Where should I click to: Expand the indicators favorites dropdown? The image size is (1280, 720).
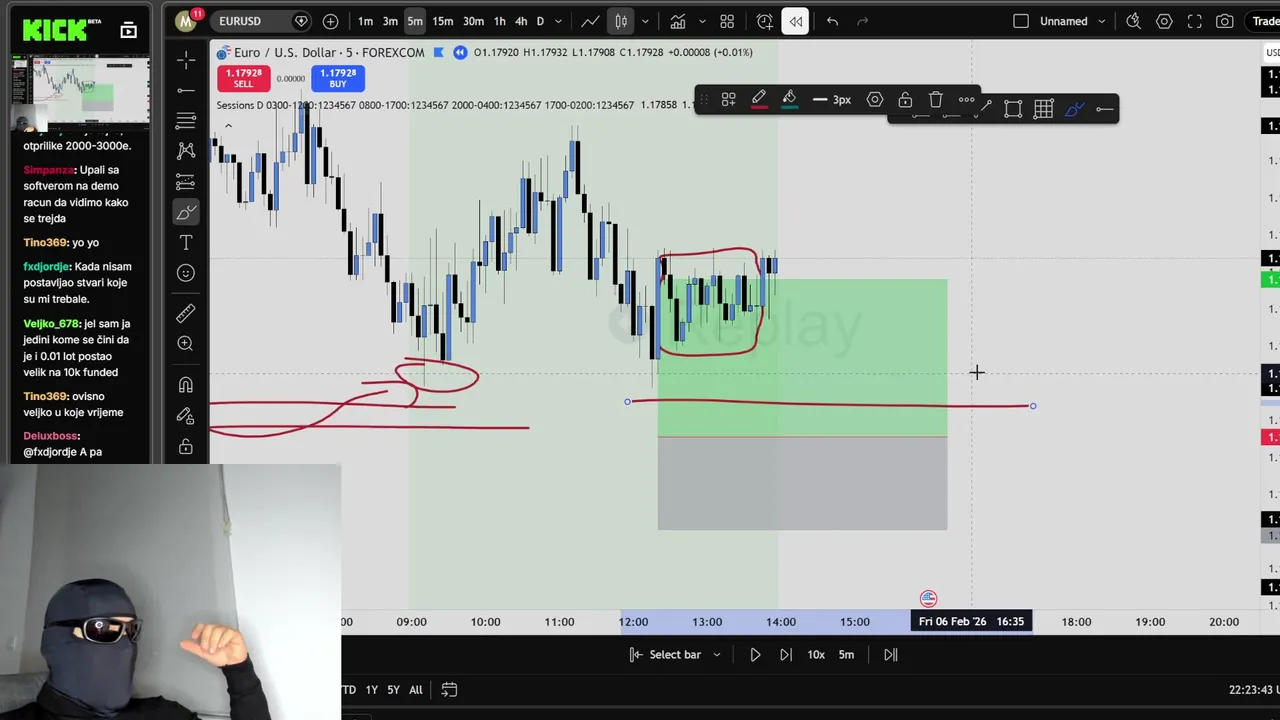pyautogui.click(x=702, y=21)
